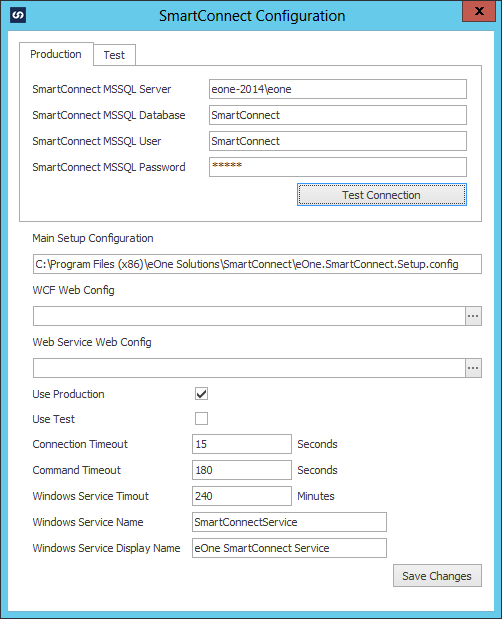This screenshot has width=502, height=619.
Task: Click the Windows Service Display Name field
Action: 289,548
